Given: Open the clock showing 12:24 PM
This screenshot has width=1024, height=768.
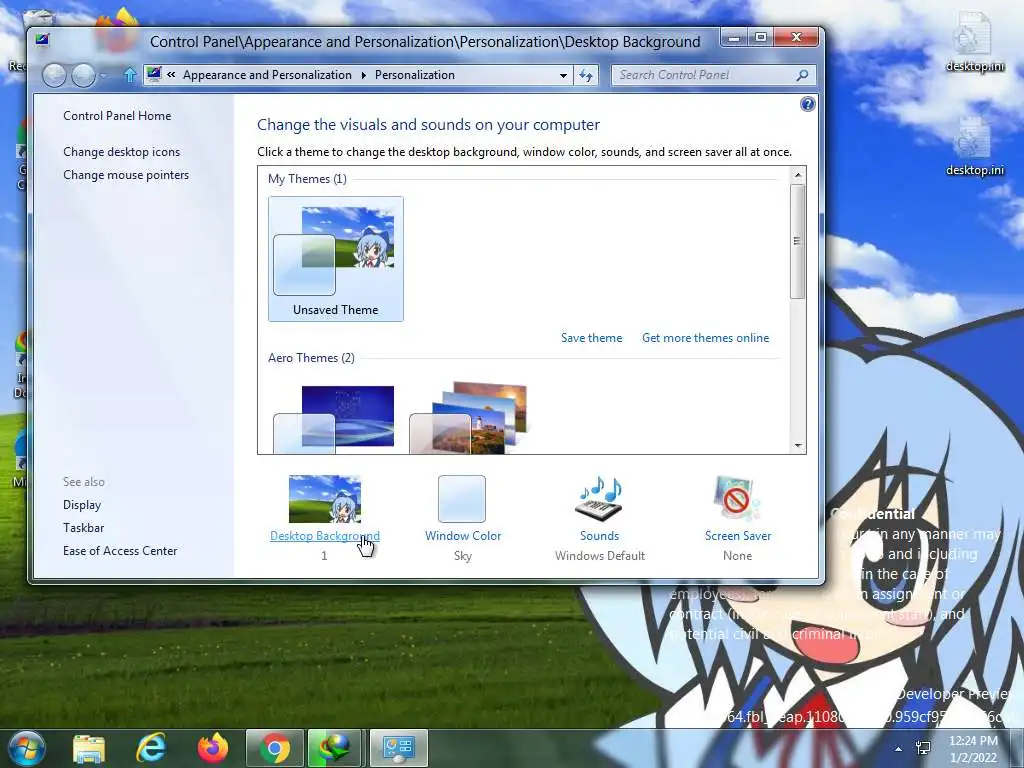Looking at the screenshot, I should 973,749.
